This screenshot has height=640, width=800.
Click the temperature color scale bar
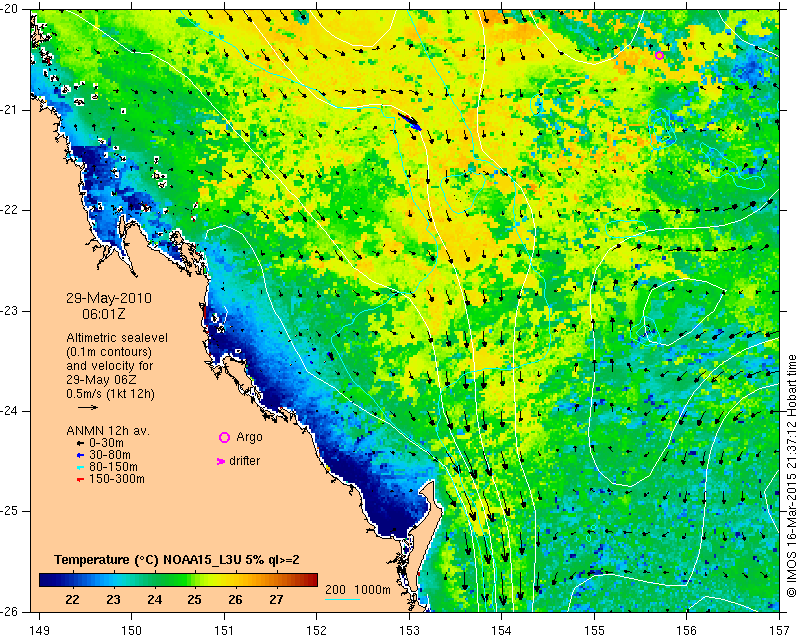pos(179,579)
